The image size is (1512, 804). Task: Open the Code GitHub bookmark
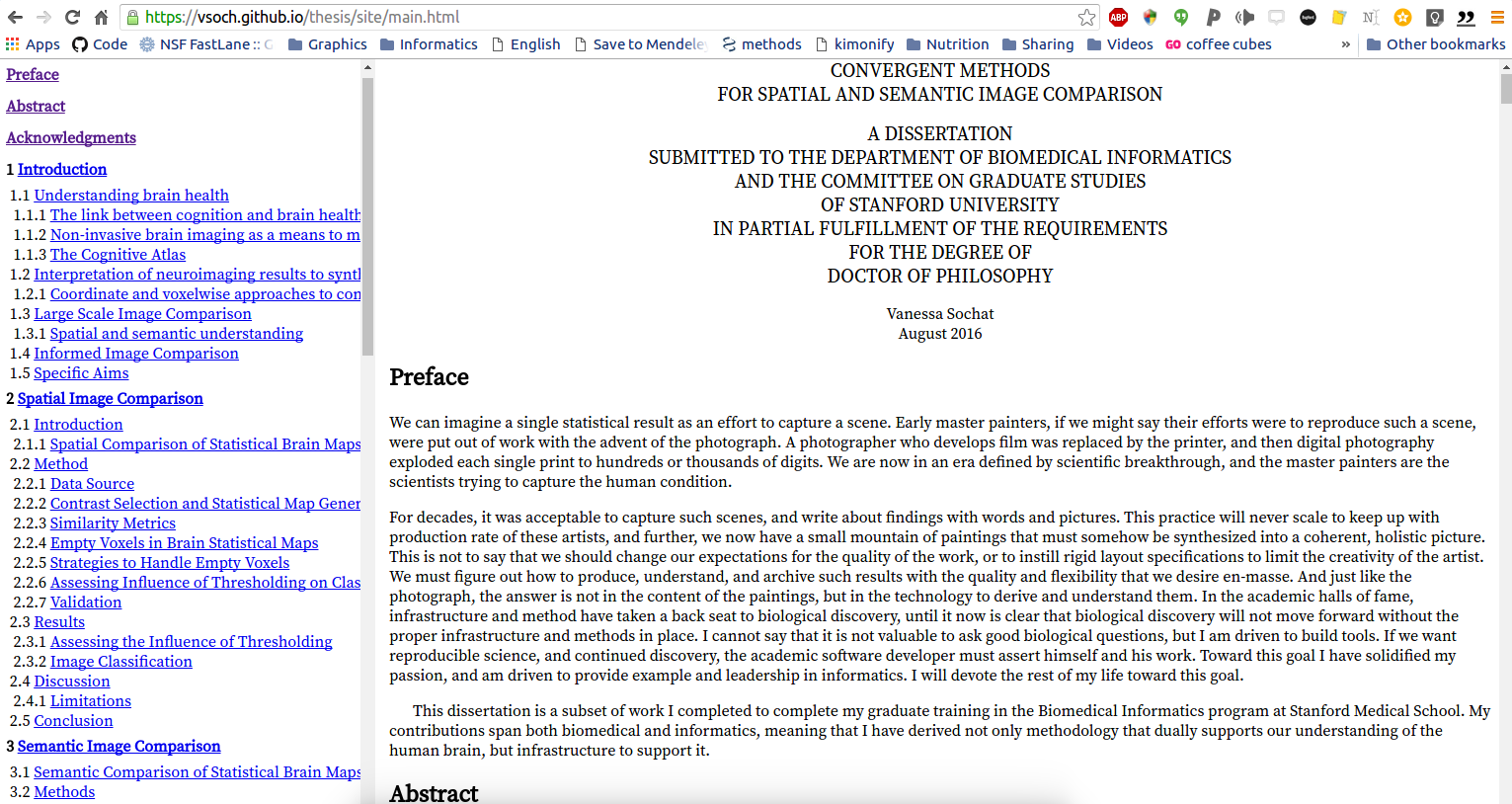pyautogui.click(x=100, y=44)
